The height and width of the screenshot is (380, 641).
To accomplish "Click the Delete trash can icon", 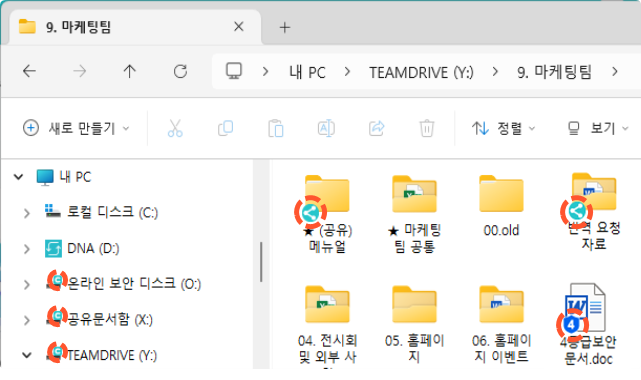I will tap(427, 128).
